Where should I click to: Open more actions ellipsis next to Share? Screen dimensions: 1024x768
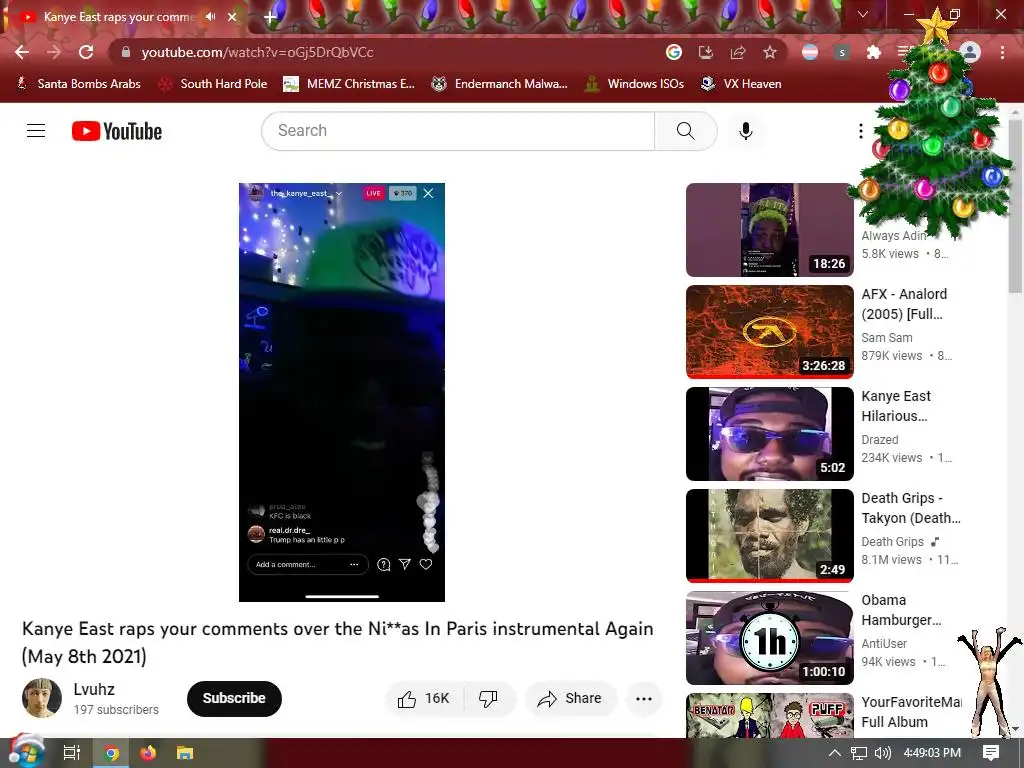644,699
